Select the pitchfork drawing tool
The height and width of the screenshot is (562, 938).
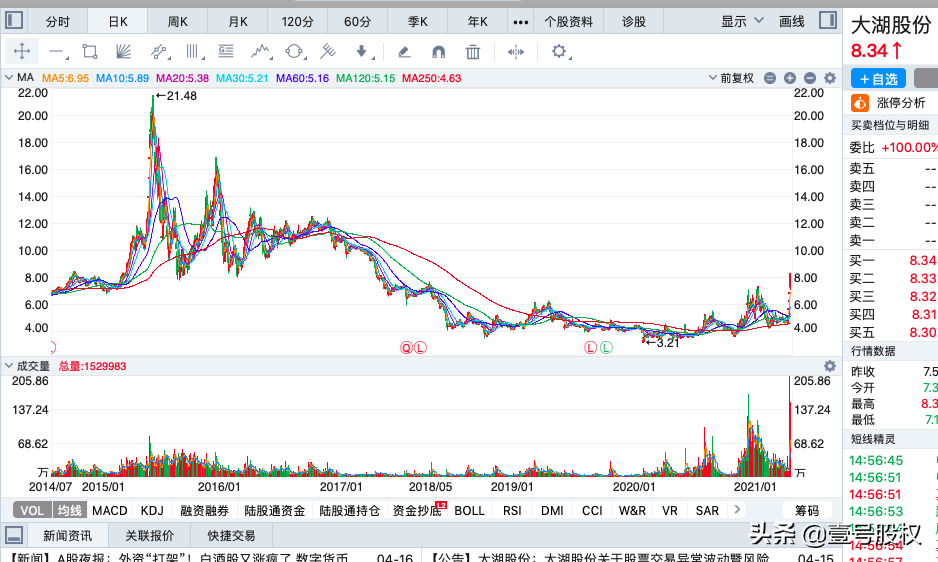pyautogui.click(x=328, y=51)
